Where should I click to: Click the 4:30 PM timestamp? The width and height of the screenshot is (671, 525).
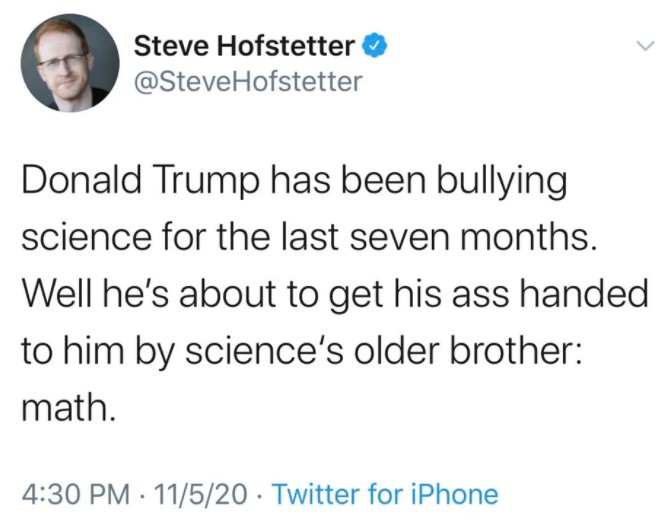74,494
